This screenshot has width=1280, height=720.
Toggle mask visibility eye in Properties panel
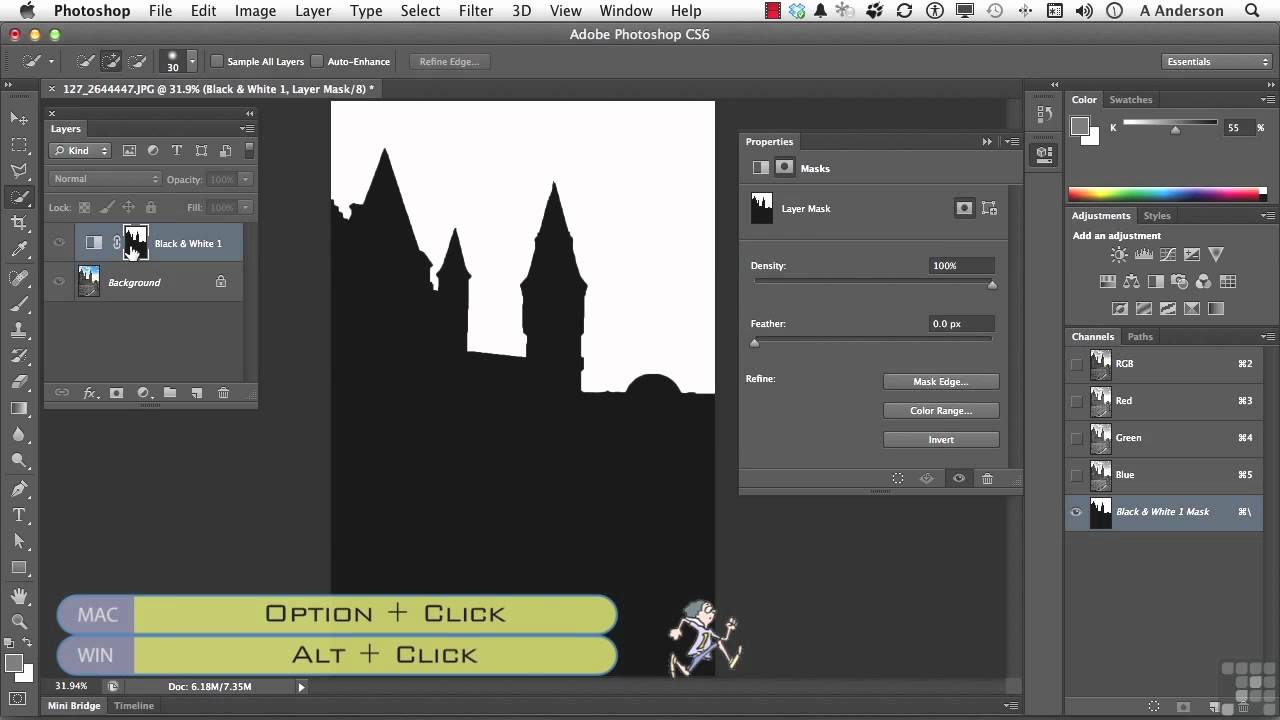coord(959,479)
